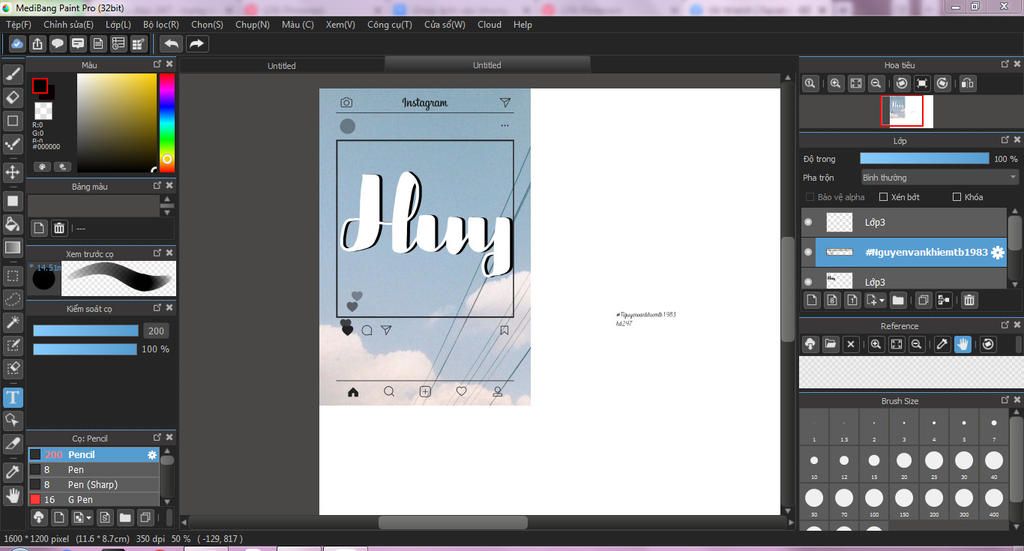Open add-brush dropdown in brush panel
Image resolution: width=1024 pixels, height=551 pixels.
(x=89, y=518)
